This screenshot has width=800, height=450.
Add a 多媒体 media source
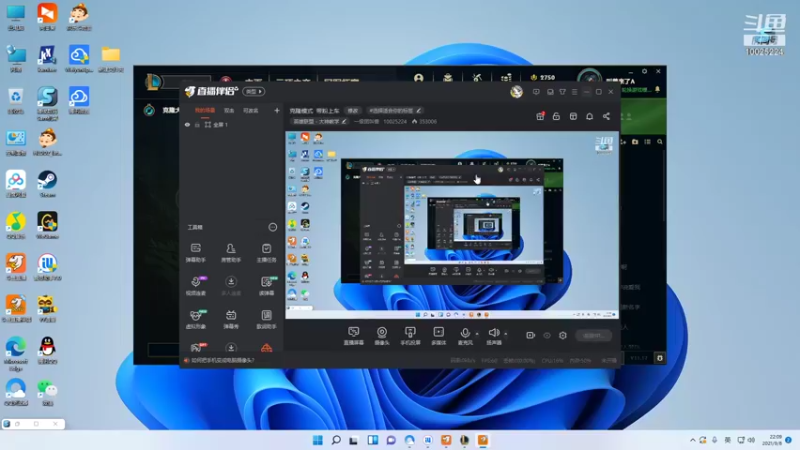click(438, 336)
